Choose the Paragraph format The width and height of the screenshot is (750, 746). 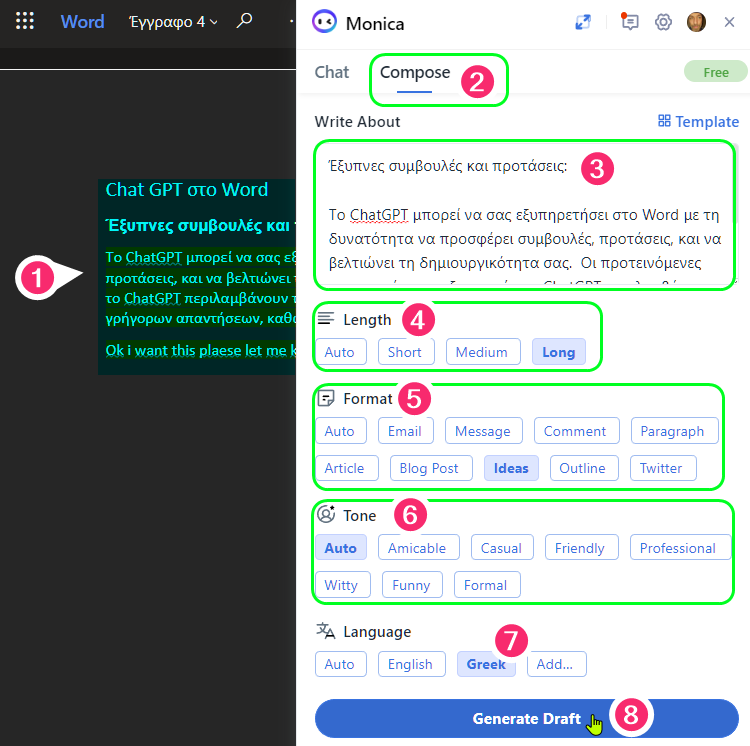(x=673, y=431)
